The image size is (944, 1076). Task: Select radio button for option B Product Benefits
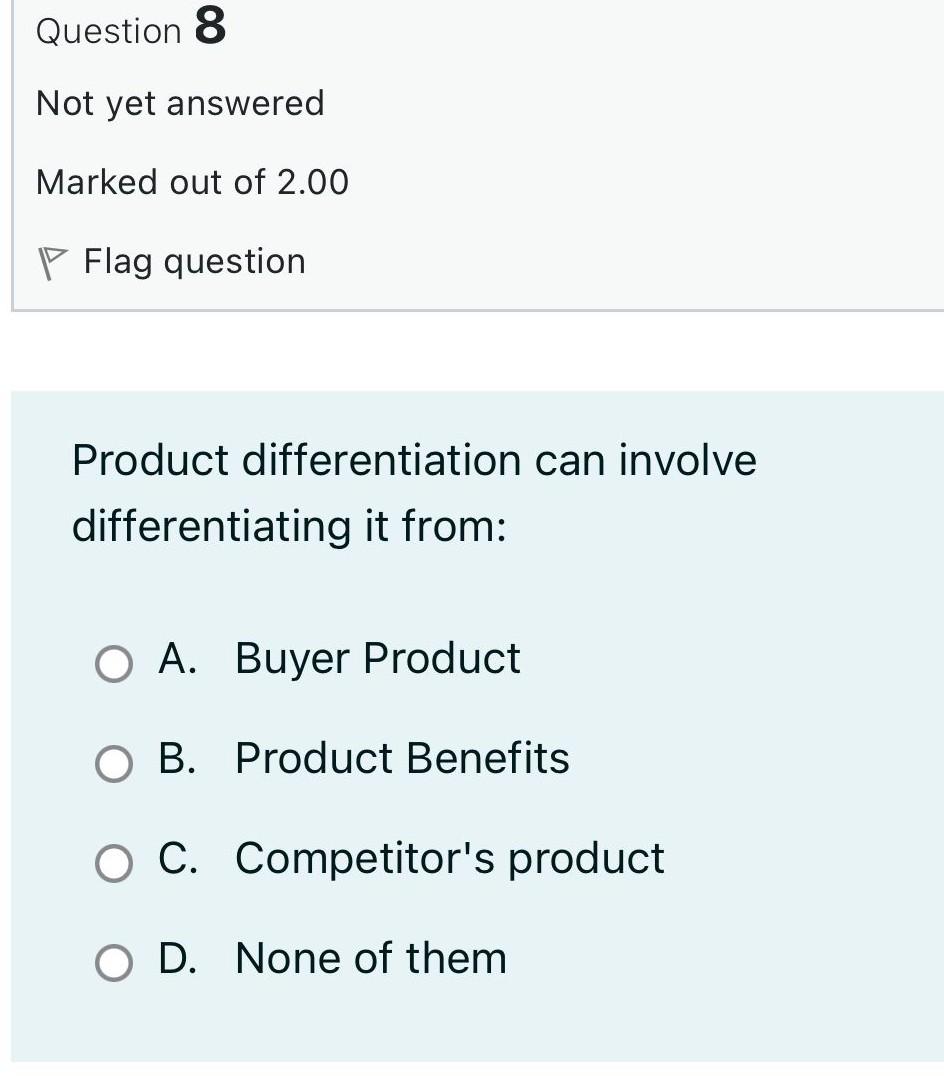[x=113, y=763]
